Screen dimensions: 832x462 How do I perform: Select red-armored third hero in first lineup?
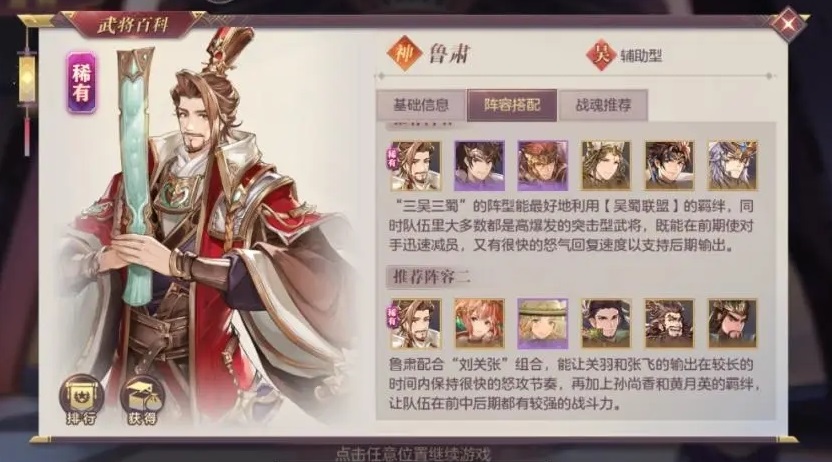coord(542,165)
